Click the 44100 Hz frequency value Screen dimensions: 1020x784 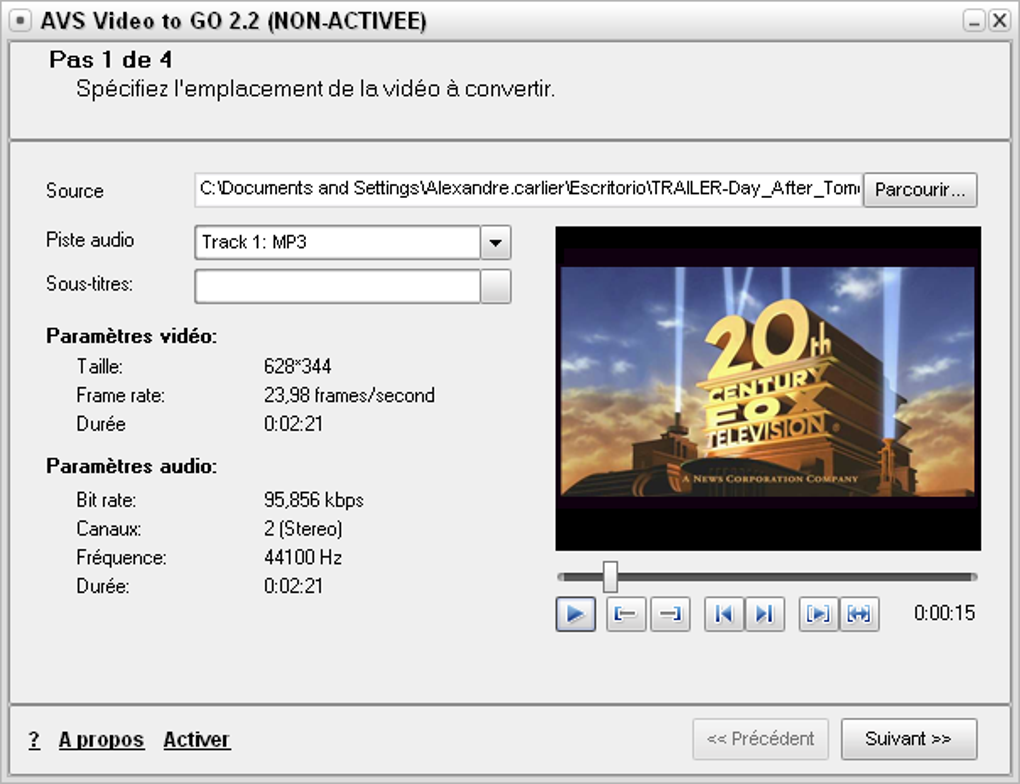[303, 558]
